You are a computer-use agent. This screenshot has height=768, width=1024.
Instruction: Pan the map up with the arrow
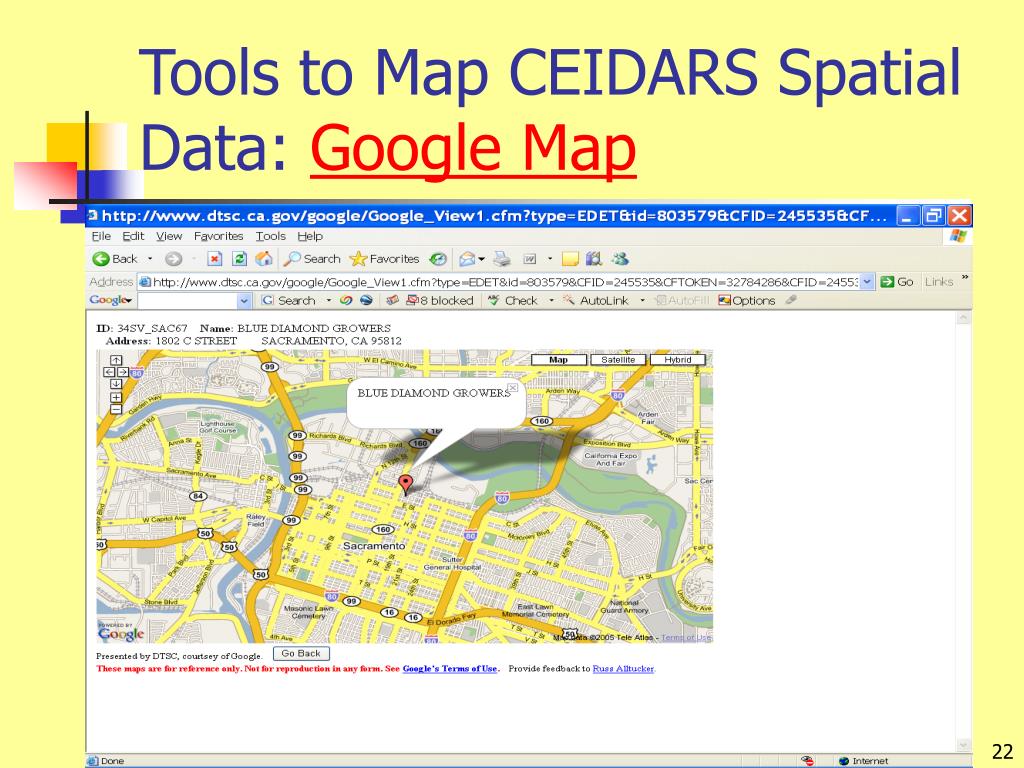click(x=116, y=360)
